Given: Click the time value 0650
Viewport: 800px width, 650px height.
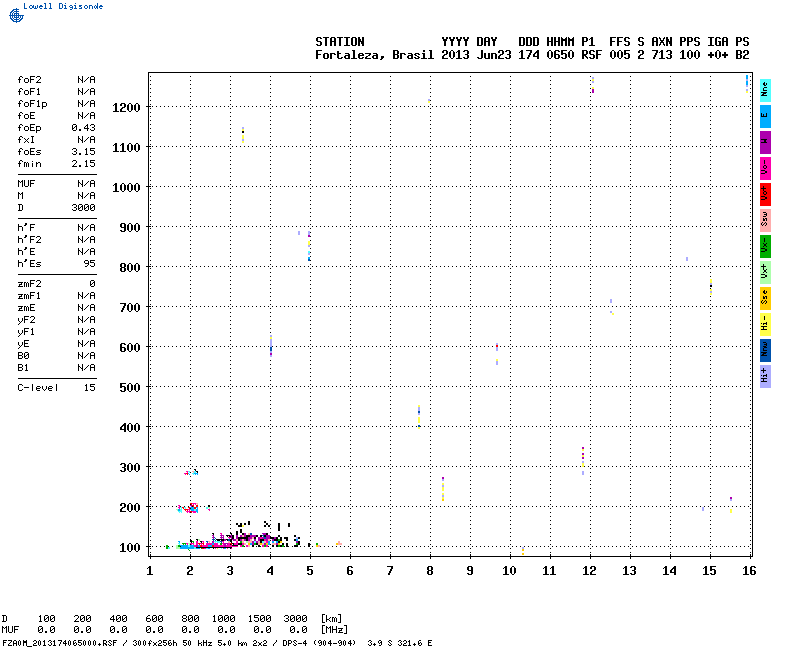Looking at the screenshot, I should [560, 55].
